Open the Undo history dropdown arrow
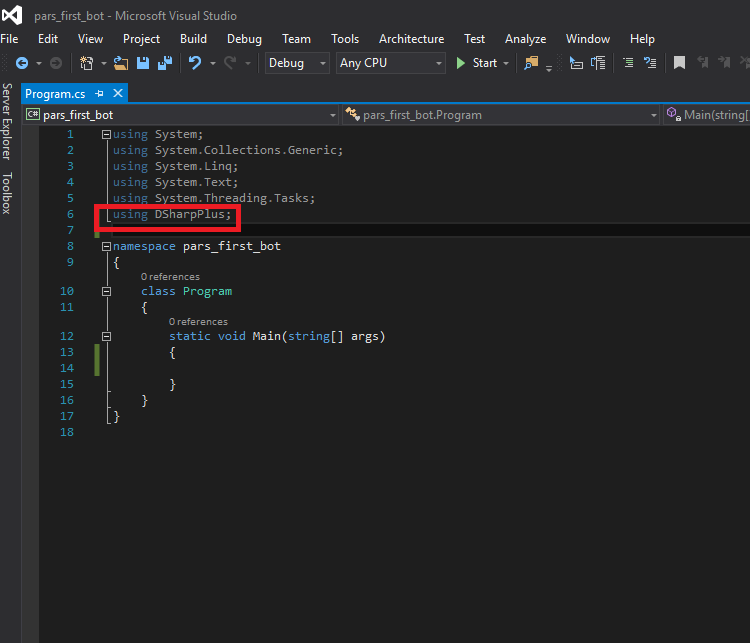Image resolution: width=750 pixels, height=643 pixels. tap(212, 63)
